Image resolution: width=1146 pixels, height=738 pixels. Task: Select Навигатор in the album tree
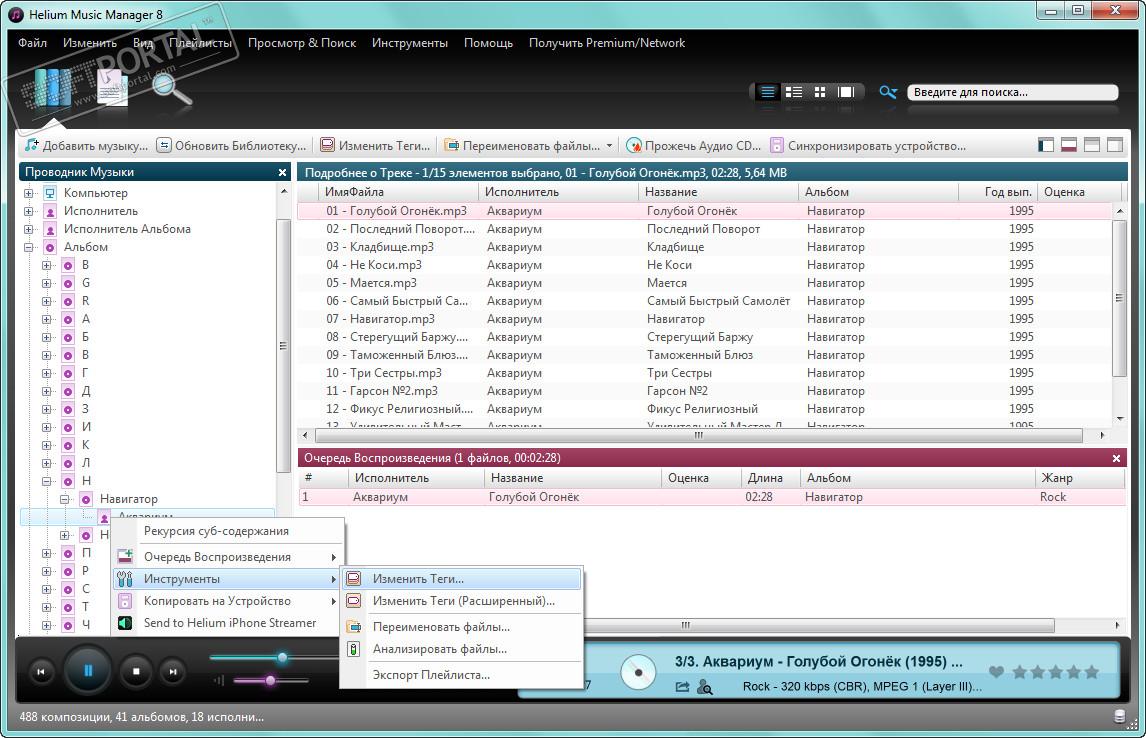pos(129,499)
